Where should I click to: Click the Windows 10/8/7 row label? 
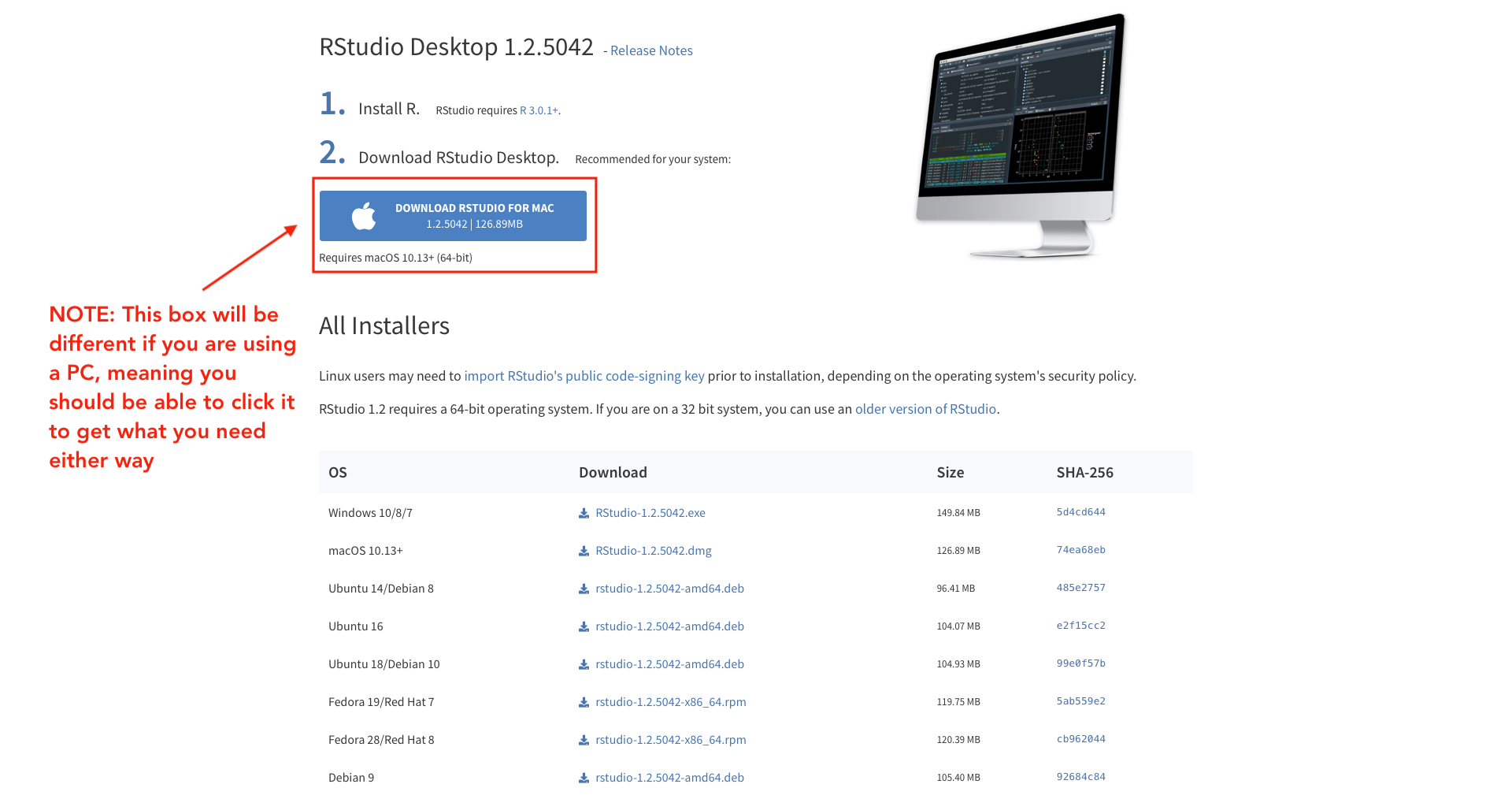[x=370, y=513]
